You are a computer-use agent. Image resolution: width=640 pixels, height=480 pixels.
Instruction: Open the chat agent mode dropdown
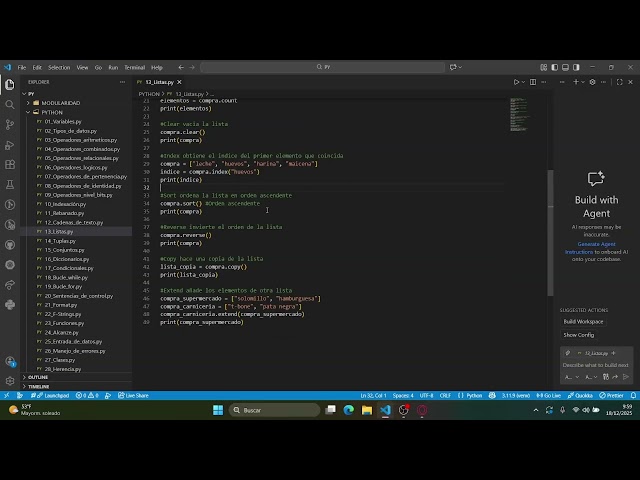tap(572, 377)
